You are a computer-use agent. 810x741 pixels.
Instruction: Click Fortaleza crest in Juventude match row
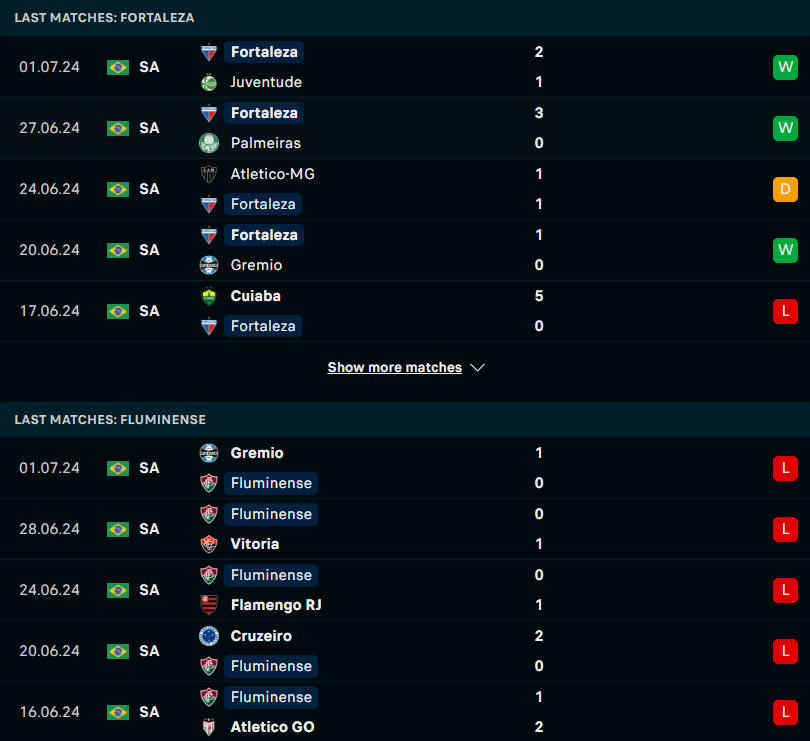[209, 52]
